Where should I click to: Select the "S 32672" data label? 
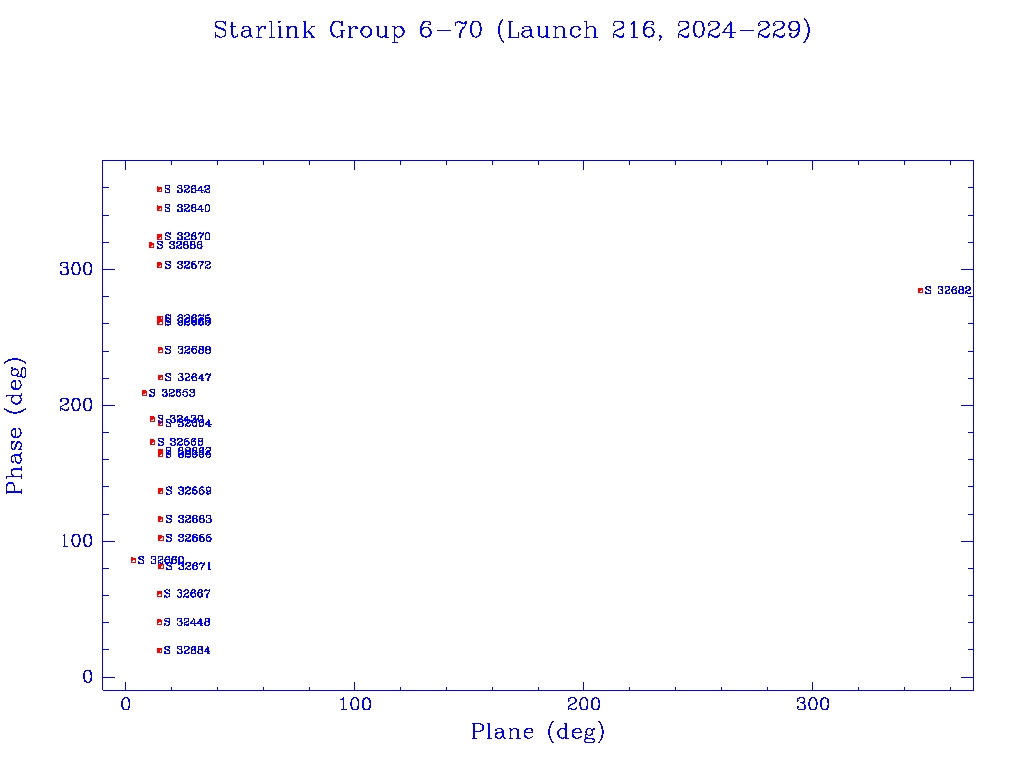(x=187, y=265)
